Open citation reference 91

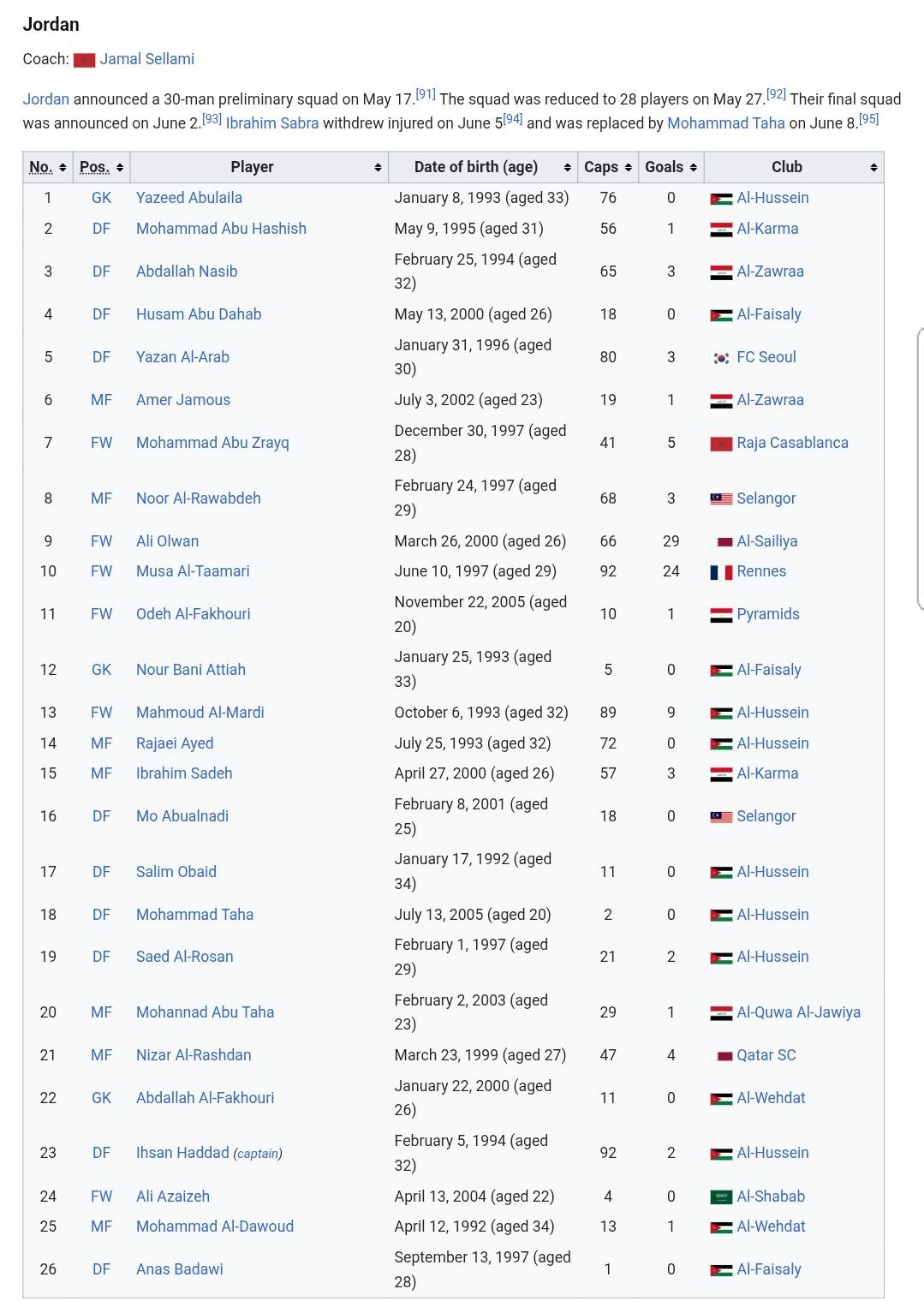click(x=426, y=94)
